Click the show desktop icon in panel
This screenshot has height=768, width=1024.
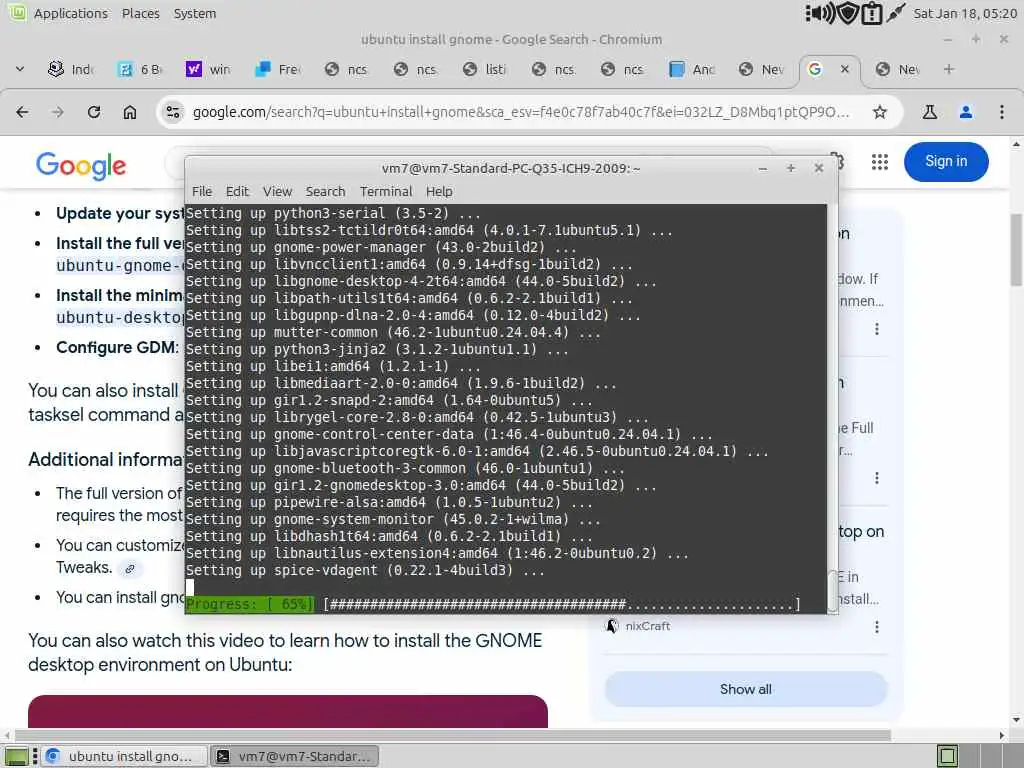point(16,756)
